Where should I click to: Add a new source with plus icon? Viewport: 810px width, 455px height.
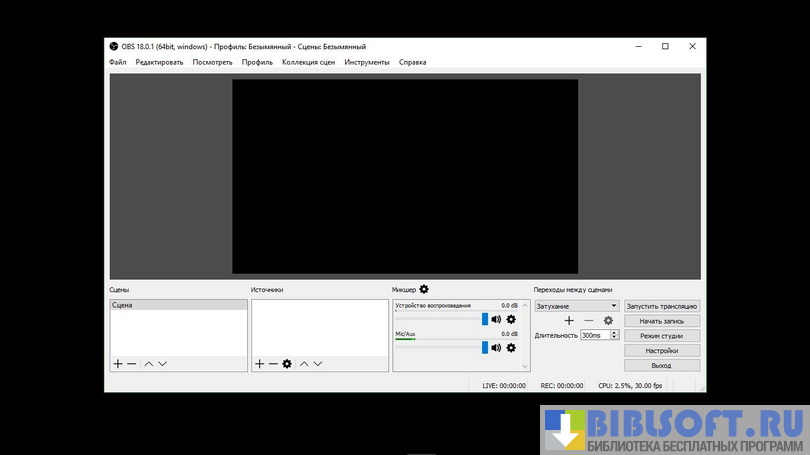coord(260,364)
